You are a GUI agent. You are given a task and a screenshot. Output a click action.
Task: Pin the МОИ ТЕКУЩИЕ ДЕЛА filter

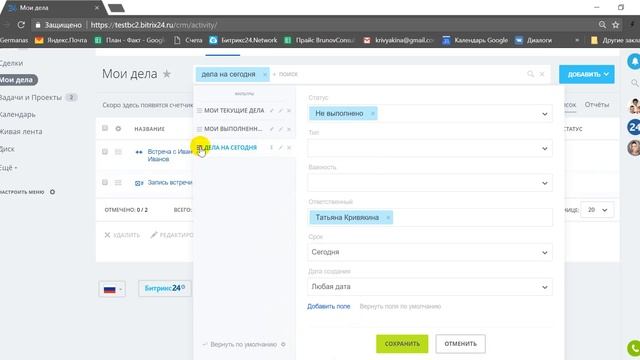tap(271, 111)
